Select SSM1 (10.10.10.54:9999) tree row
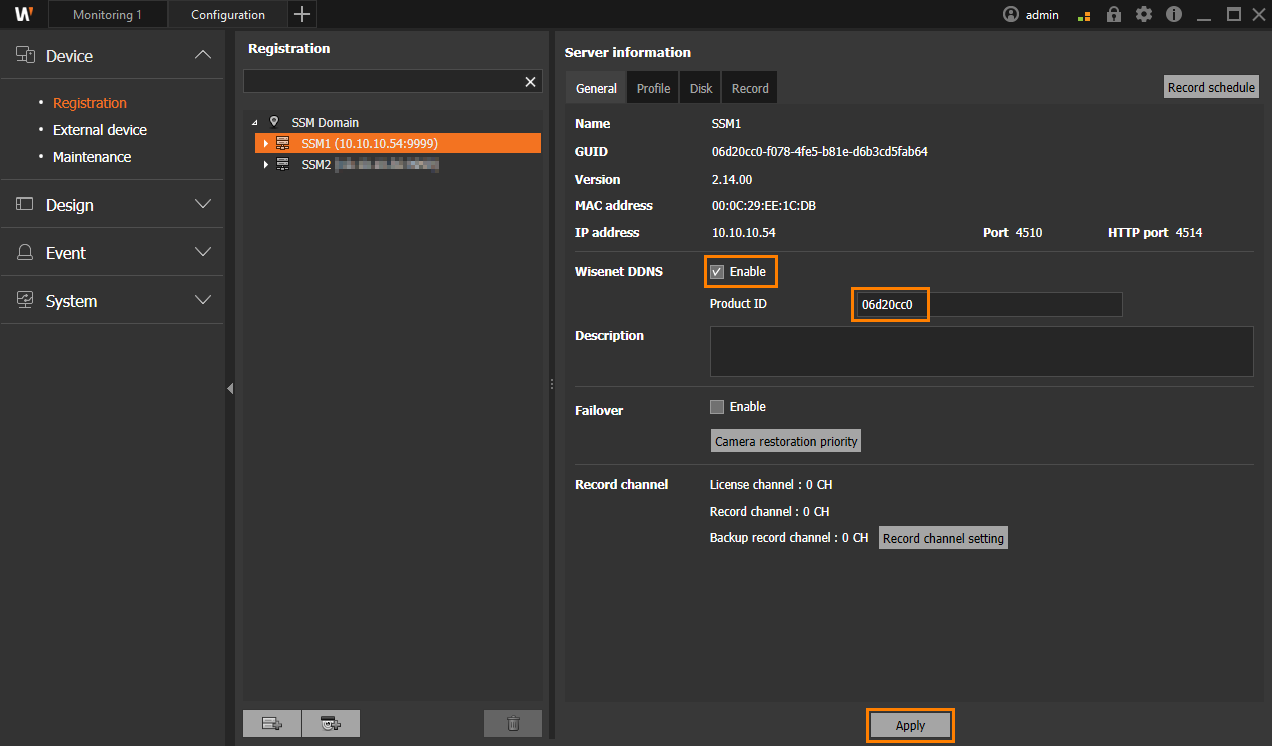This screenshot has width=1272, height=746. click(x=398, y=144)
